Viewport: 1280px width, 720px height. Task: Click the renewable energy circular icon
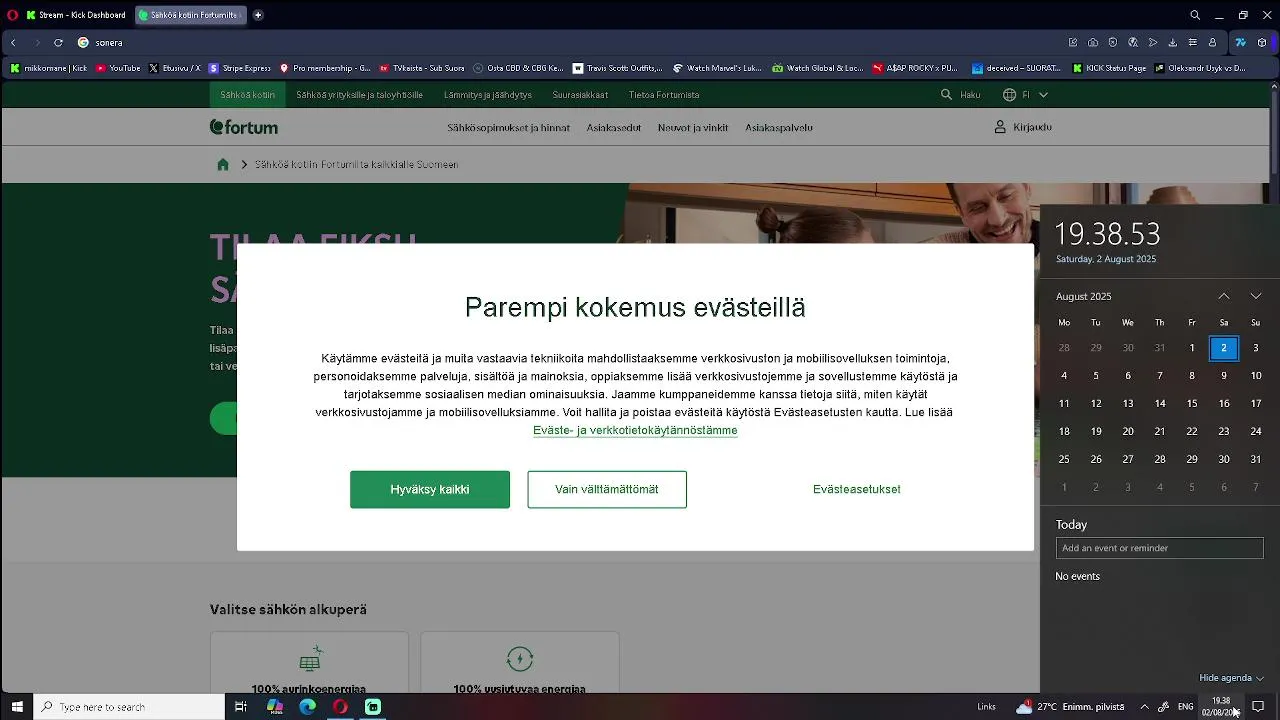[520, 659]
